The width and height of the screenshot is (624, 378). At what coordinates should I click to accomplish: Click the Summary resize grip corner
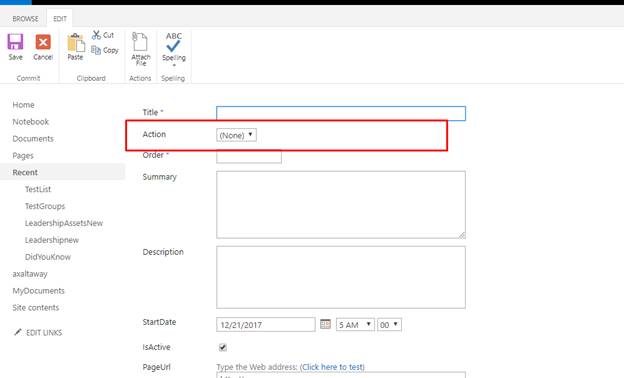click(x=462, y=235)
